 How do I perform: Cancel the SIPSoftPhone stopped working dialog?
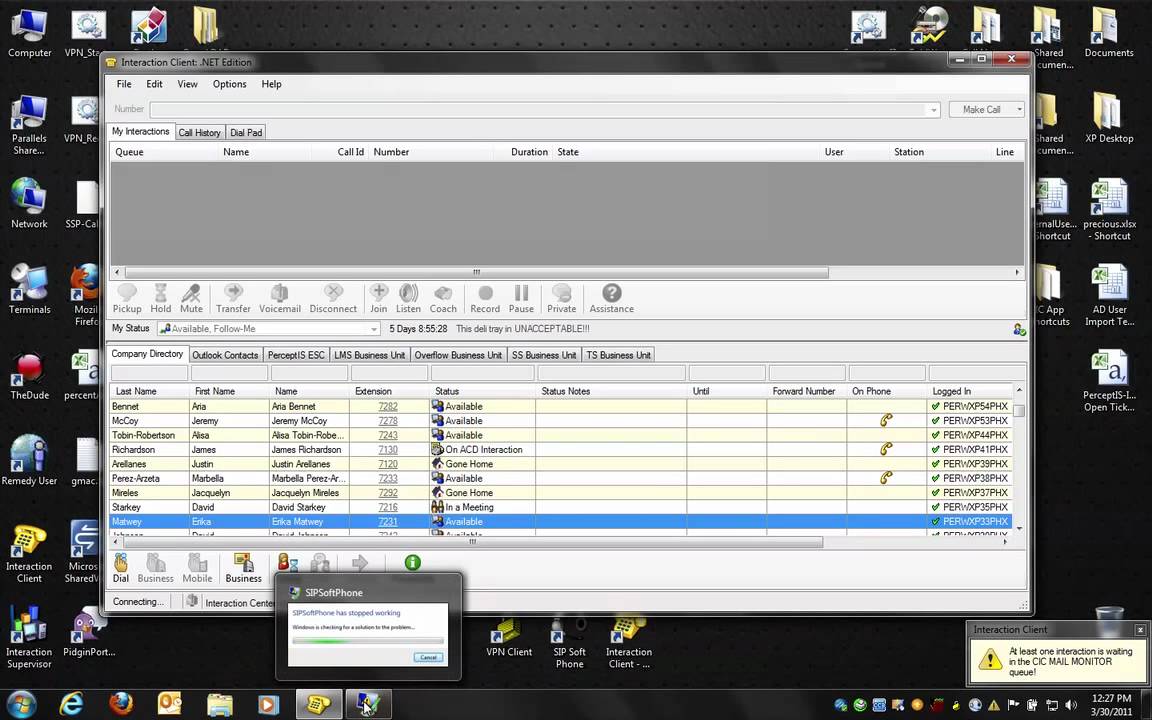[428, 657]
